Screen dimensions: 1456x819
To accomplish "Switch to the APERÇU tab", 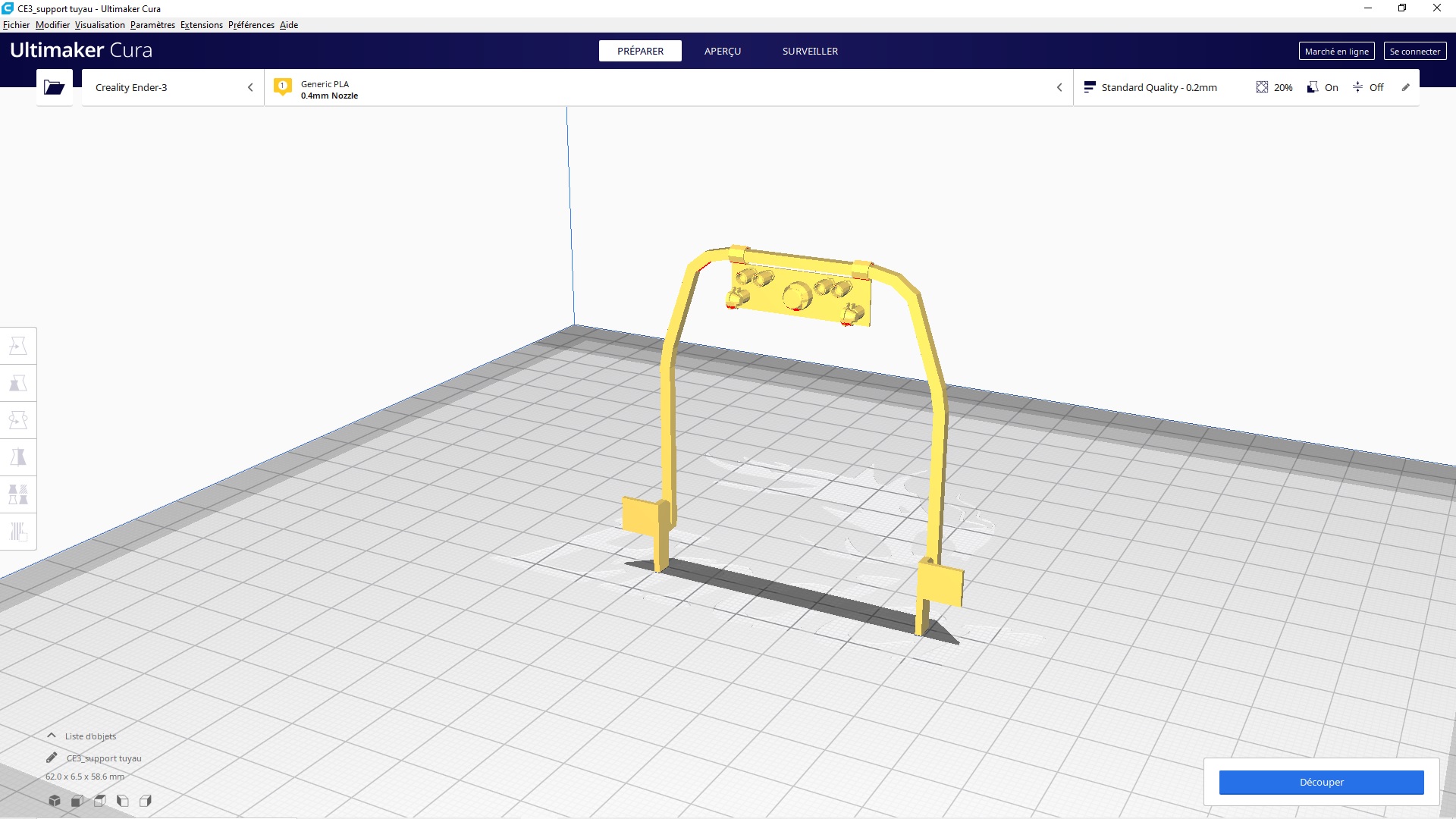I will click(722, 51).
